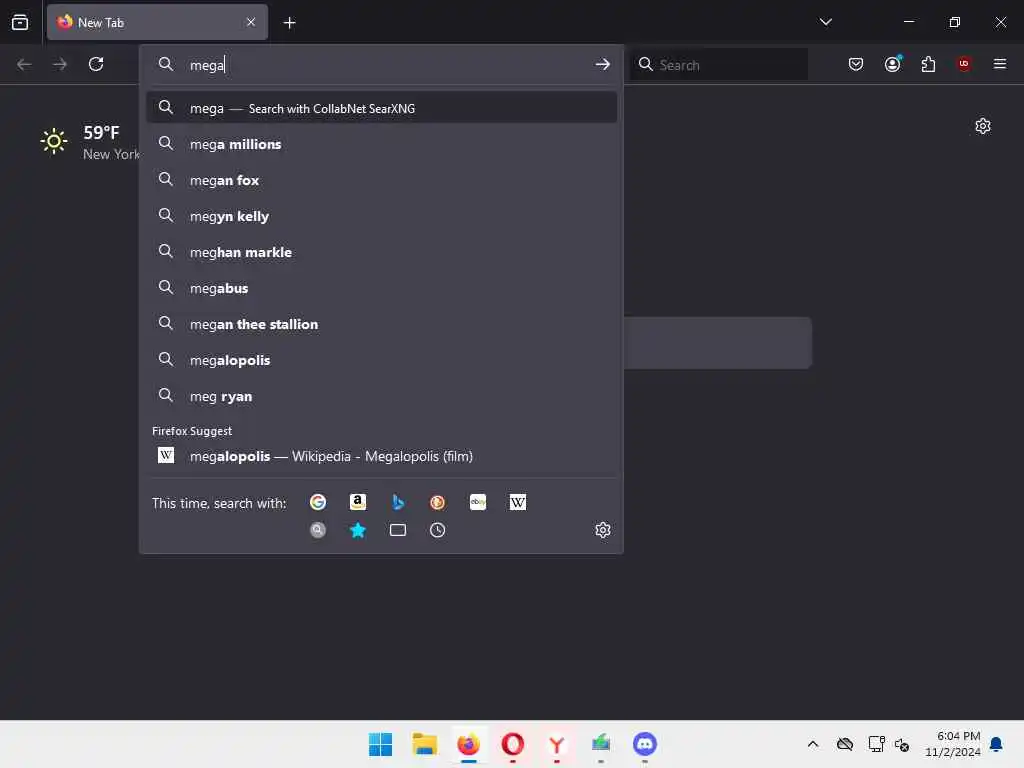The width and height of the screenshot is (1024, 768).
Task: Search history via the clock icon
Action: (x=438, y=530)
